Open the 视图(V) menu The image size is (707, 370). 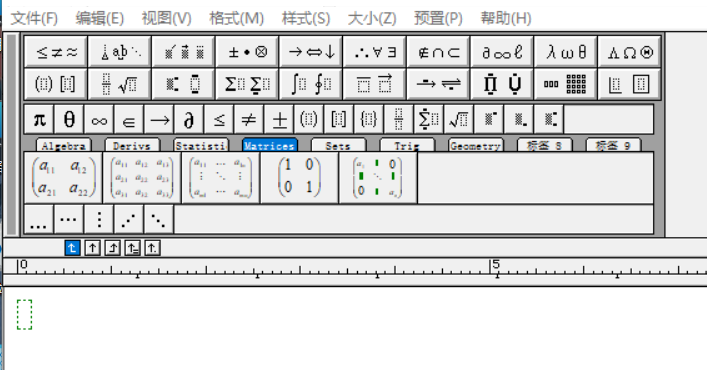pyautogui.click(x=166, y=18)
